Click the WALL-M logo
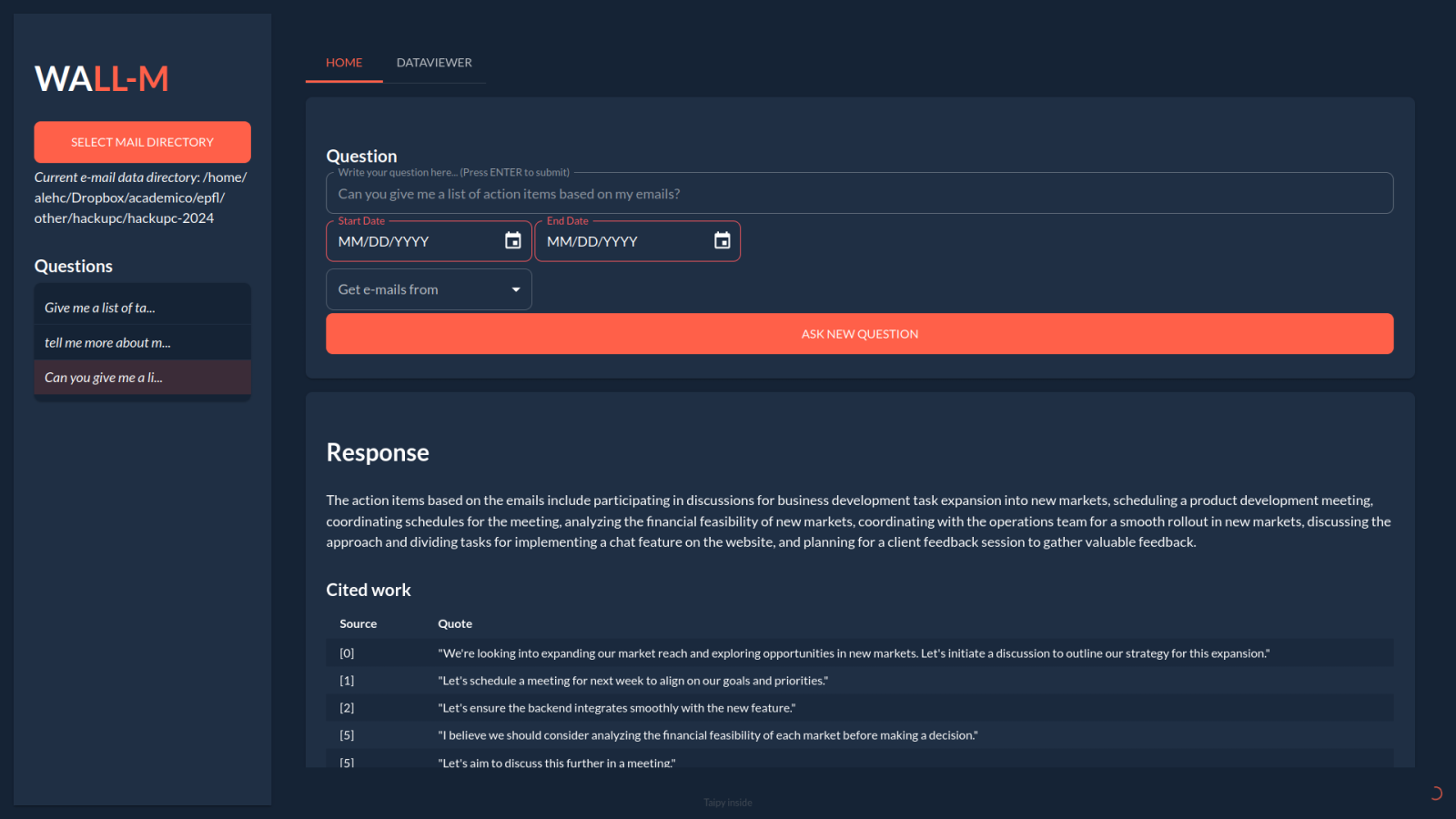Image resolution: width=1456 pixels, height=819 pixels. click(102, 79)
